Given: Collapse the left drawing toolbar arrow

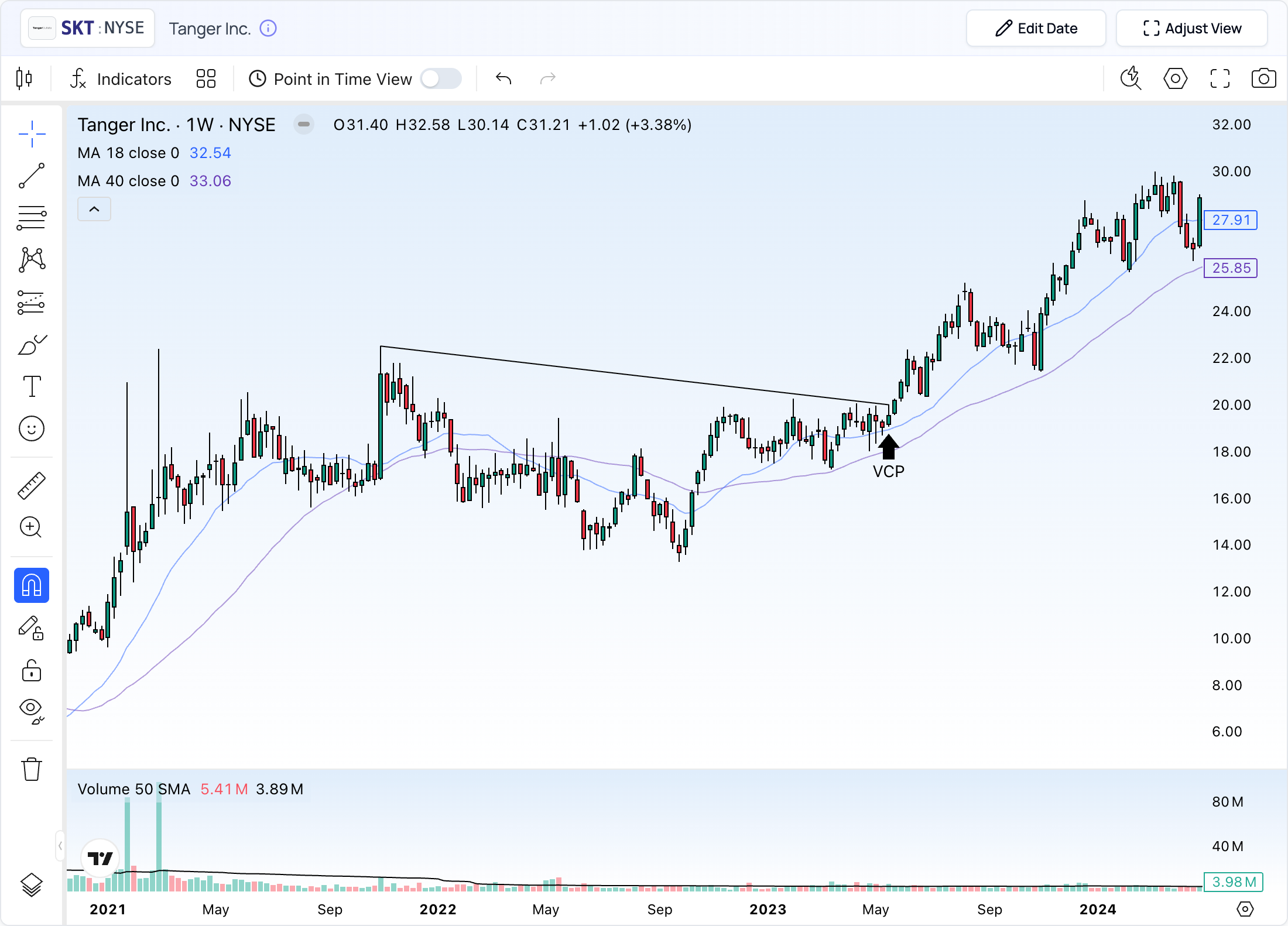Looking at the screenshot, I should pyautogui.click(x=60, y=846).
